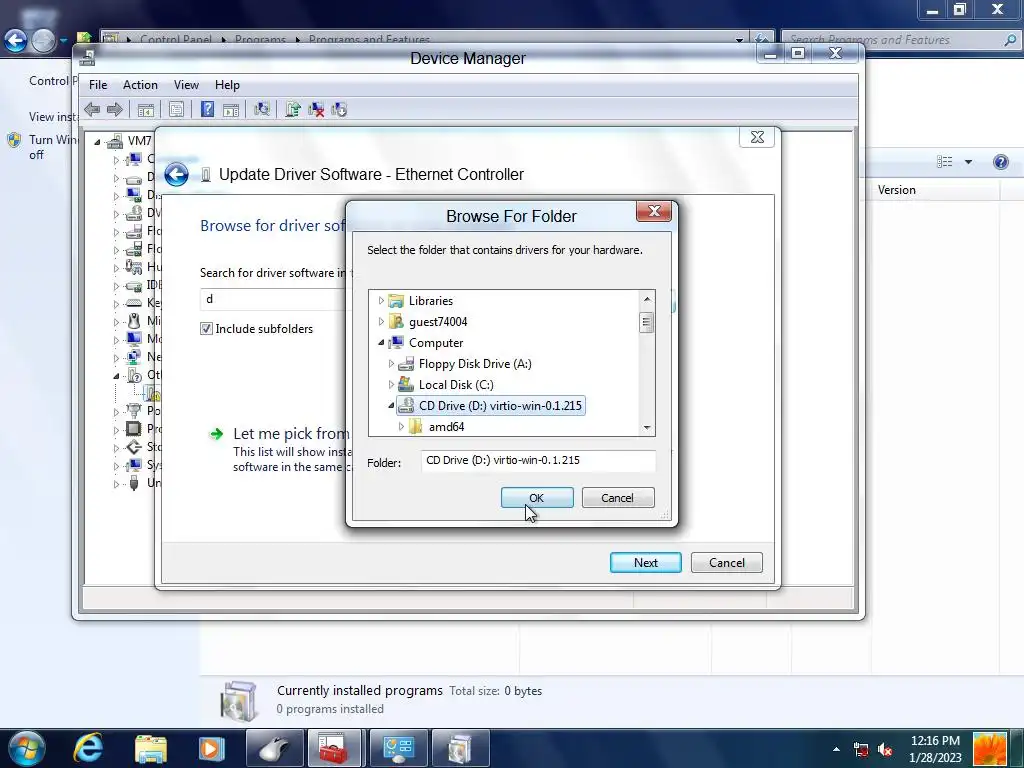Viewport: 1024px width, 768px height.
Task: Click the Folder path text field
Action: point(538,460)
